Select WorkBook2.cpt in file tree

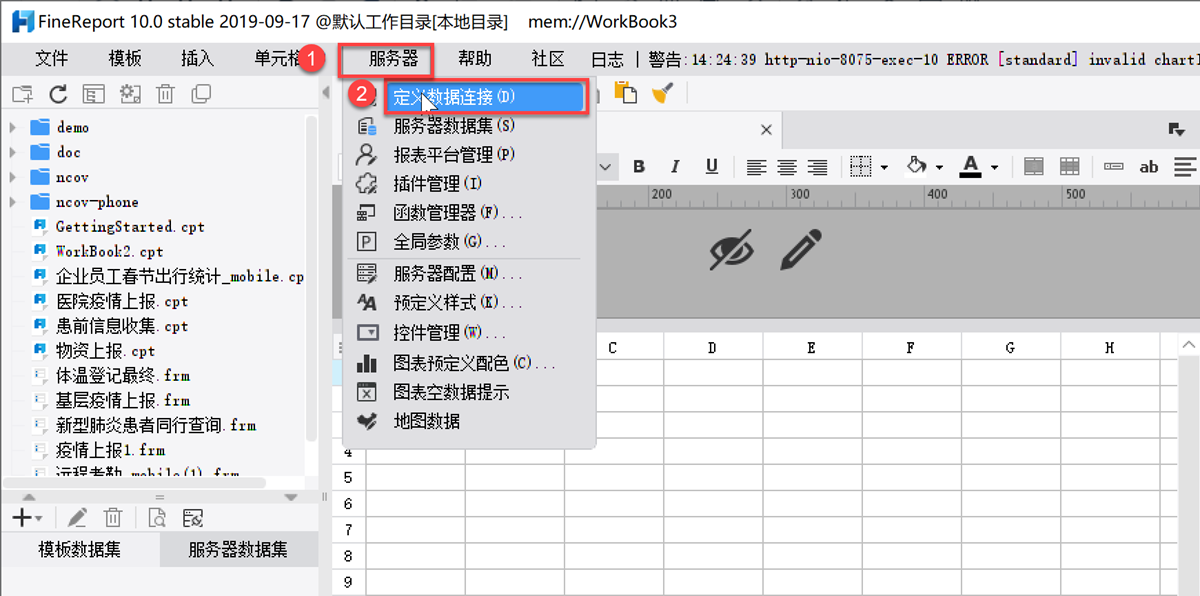click(109, 251)
